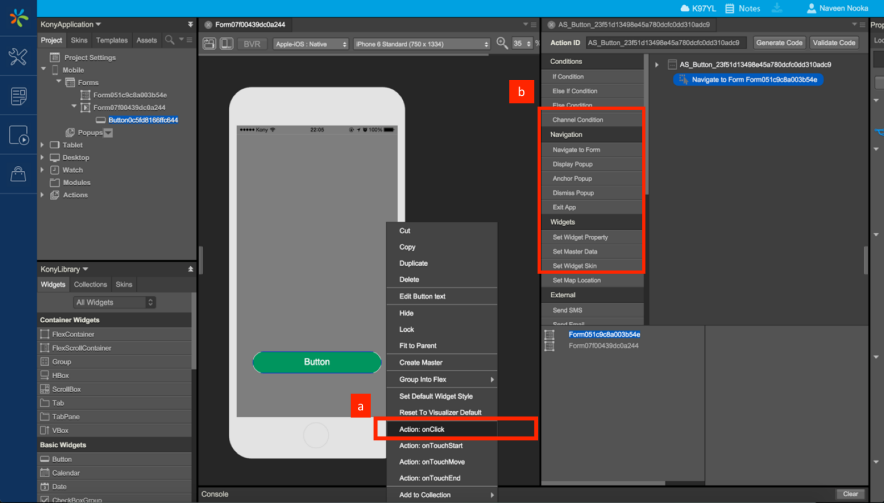This screenshot has width=884, height=503.
Task: Expand the Tablet tree node
Action: pos(42,145)
